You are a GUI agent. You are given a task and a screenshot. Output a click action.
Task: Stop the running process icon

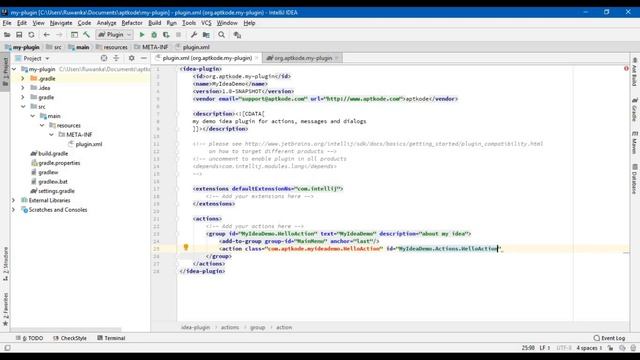(178, 35)
